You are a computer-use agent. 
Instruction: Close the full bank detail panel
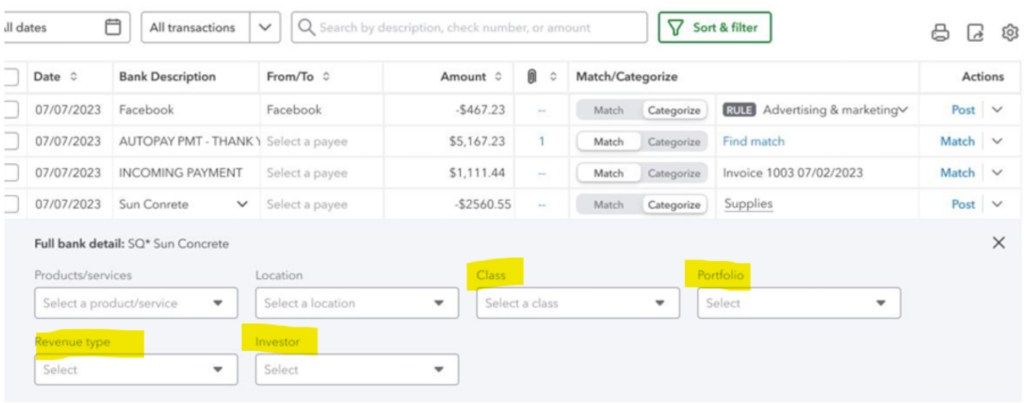[x=999, y=243]
